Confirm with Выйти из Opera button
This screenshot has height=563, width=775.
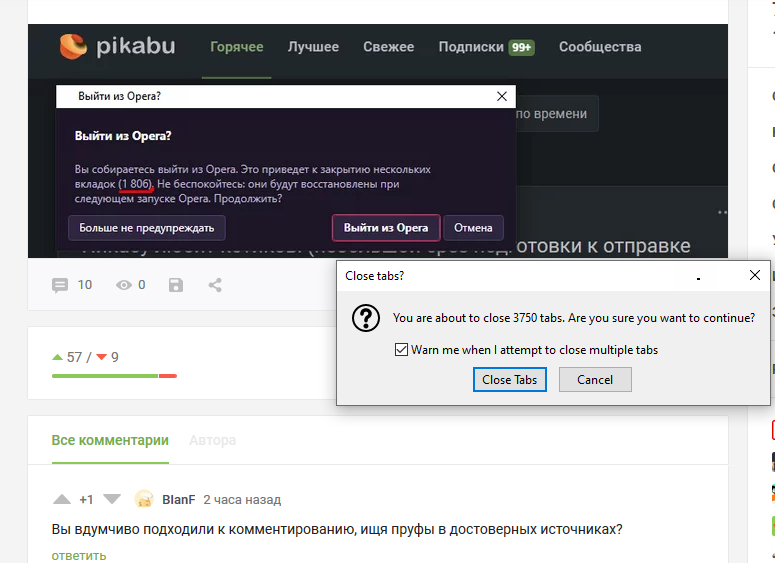386,228
